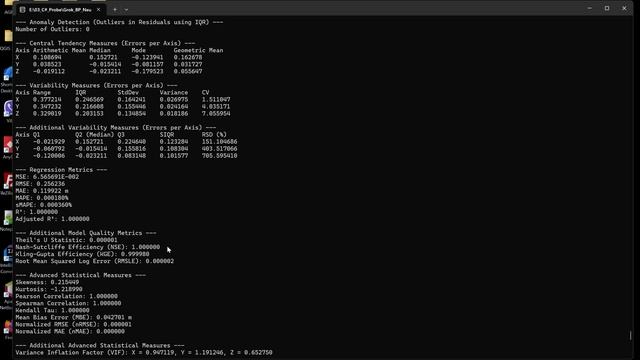Screen dimensions: 640x360
Task: Click 'Additional Model Quality Metrics' header
Action: [x=86, y=233]
